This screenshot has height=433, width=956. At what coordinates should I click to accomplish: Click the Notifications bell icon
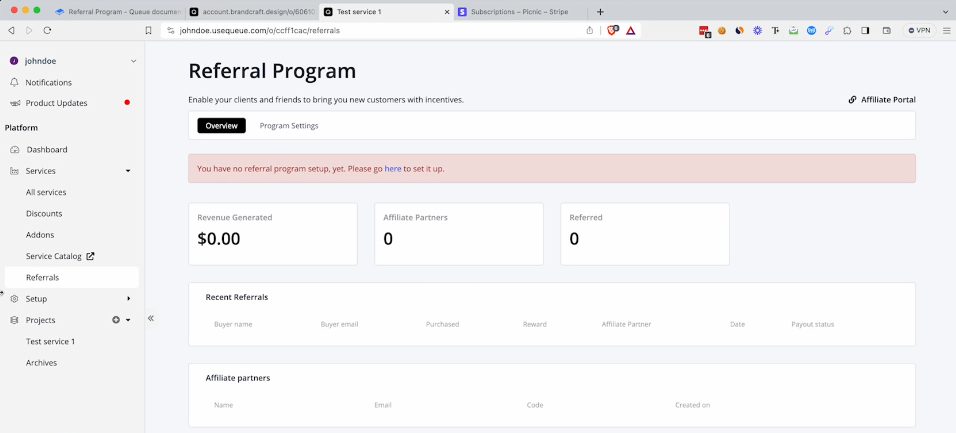[15, 82]
